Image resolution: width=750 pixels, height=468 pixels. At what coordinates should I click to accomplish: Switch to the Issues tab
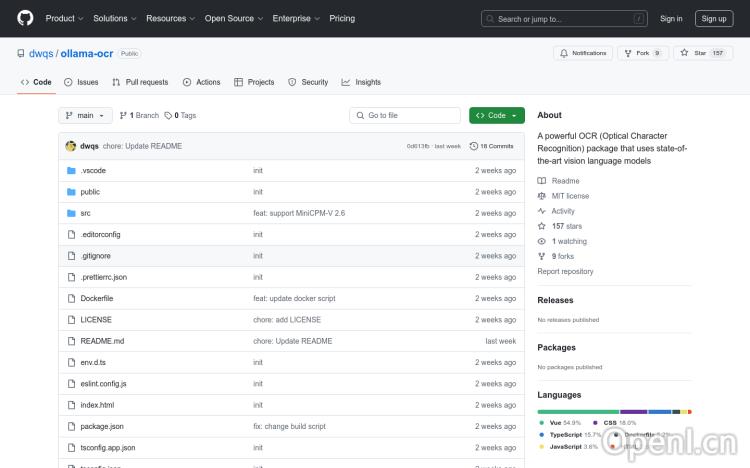81,82
